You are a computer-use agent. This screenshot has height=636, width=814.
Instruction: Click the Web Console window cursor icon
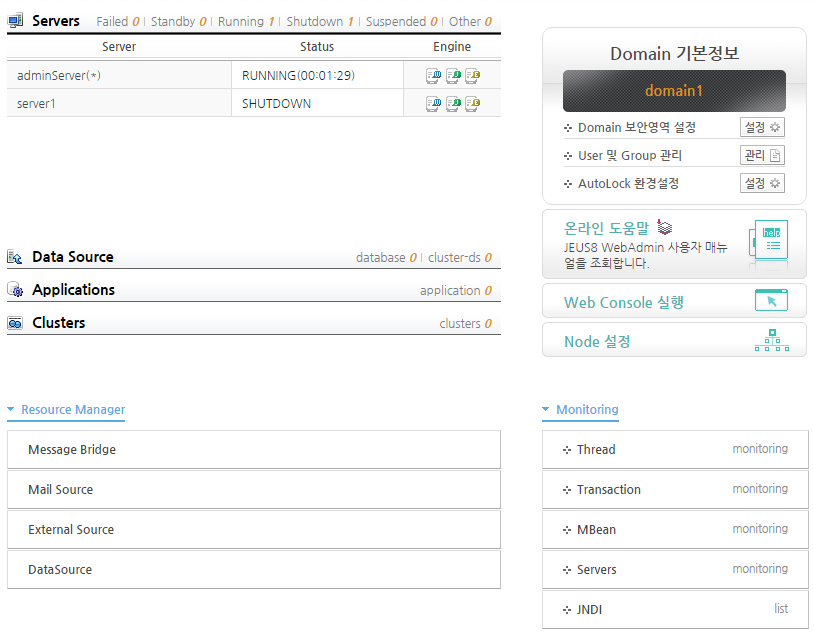tap(771, 300)
